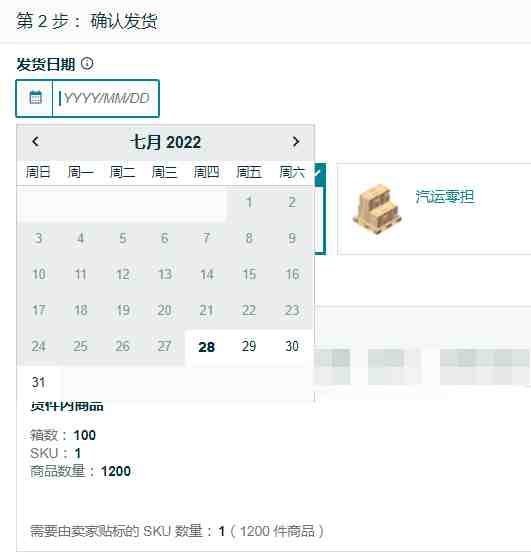This screenshot has width=531, height=555.
Task: Click the 周六 weekday column header
Action: 292,172
